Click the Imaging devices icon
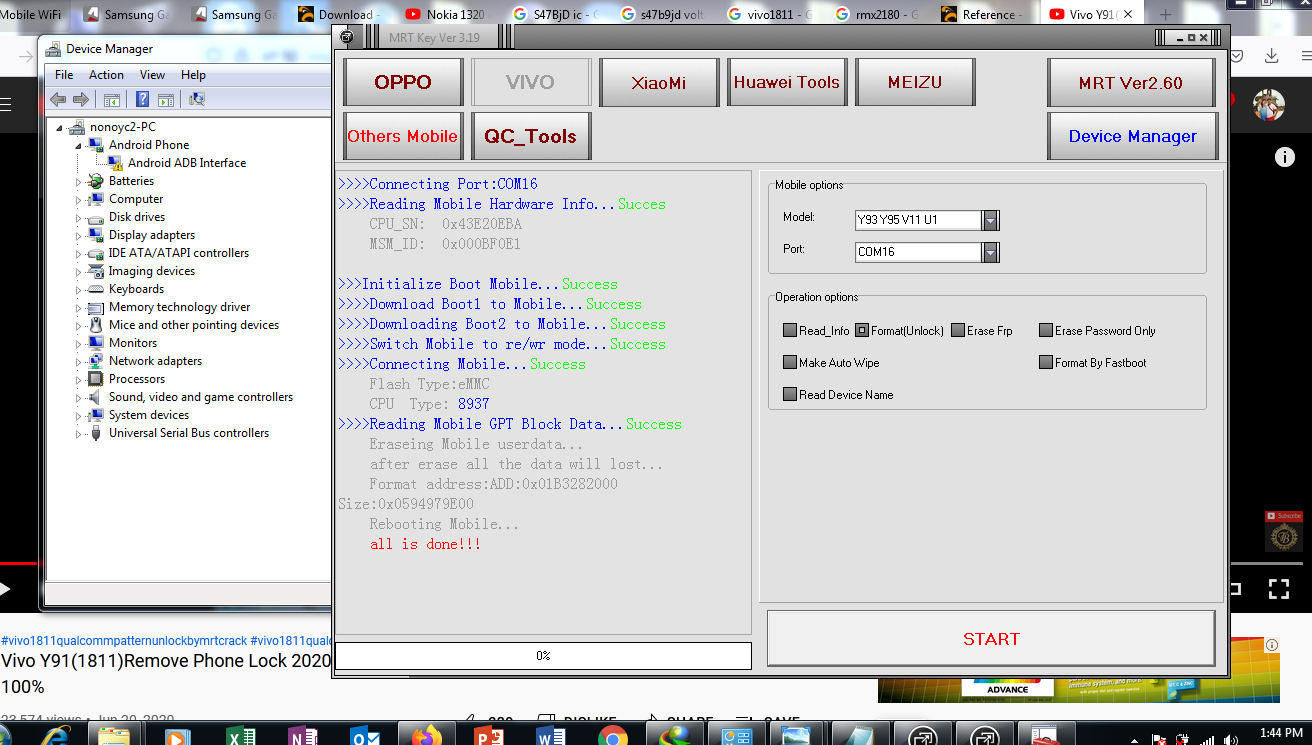The image size is (1312, 745). pyautogui.click(x=96, y=271)
